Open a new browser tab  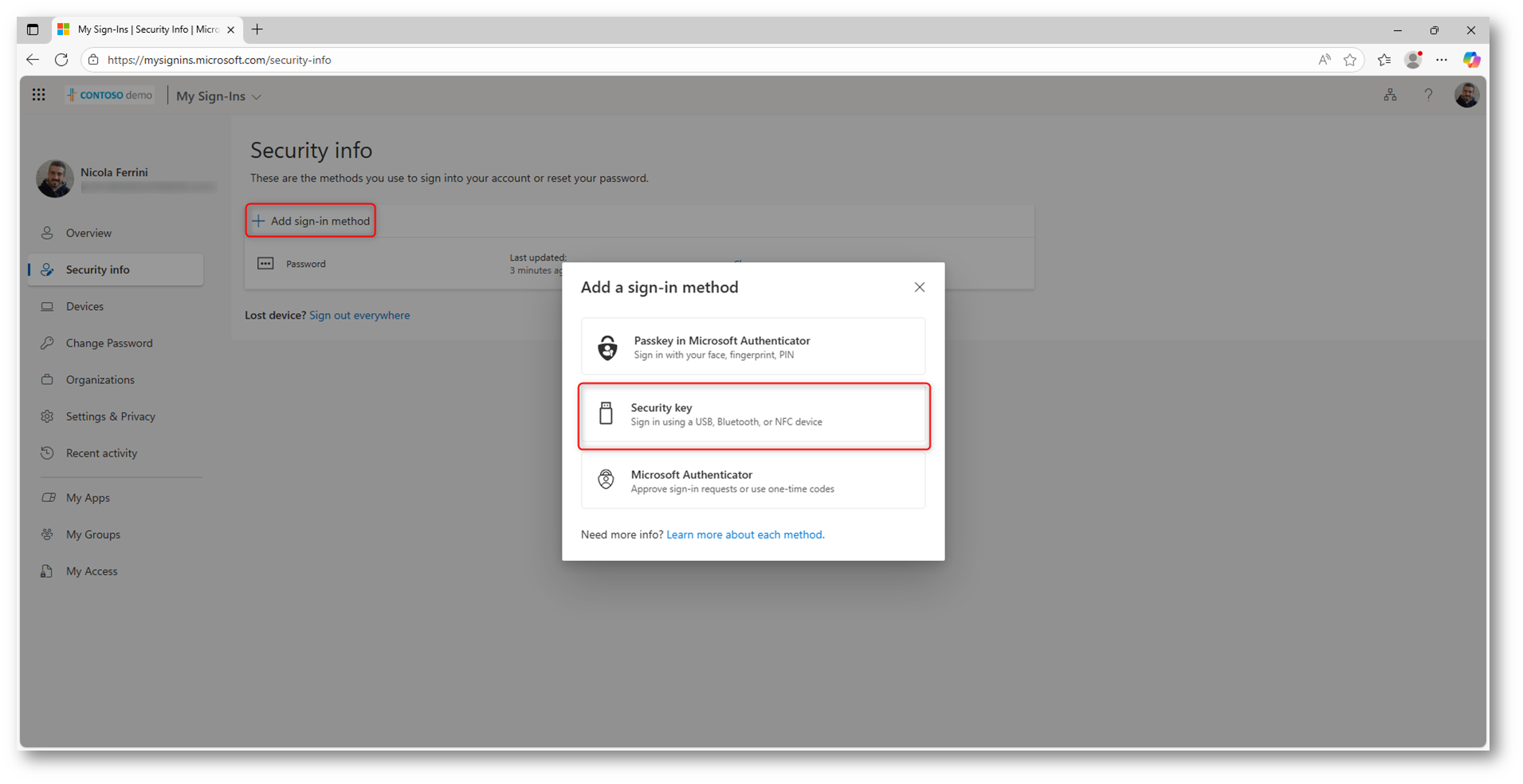coord(257,29)
